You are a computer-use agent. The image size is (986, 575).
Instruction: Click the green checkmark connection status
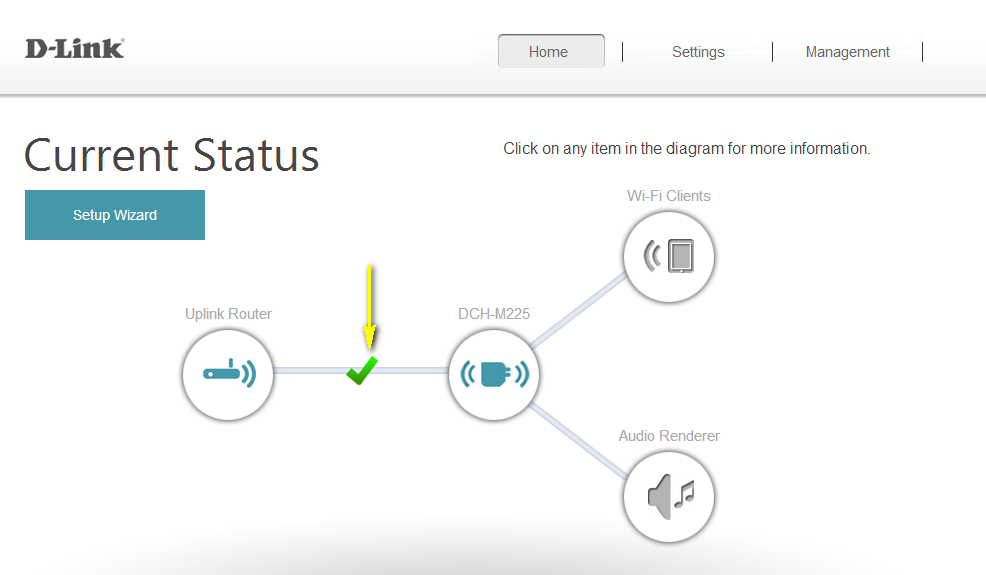362,371
